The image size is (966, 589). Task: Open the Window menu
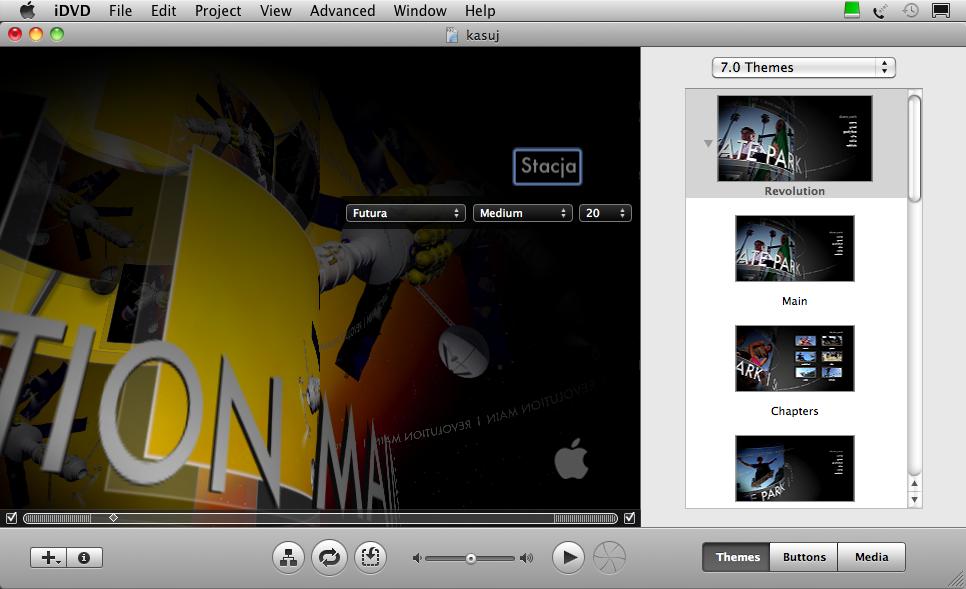click(x=420, y=10)
